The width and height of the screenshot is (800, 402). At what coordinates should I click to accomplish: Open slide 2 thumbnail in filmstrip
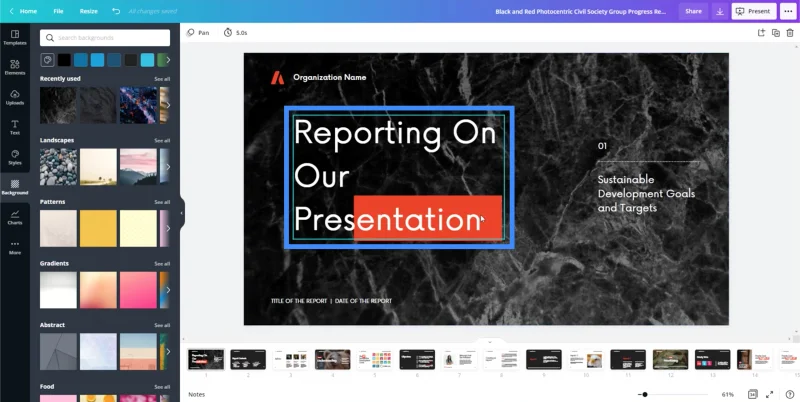(x=248, y=360)
